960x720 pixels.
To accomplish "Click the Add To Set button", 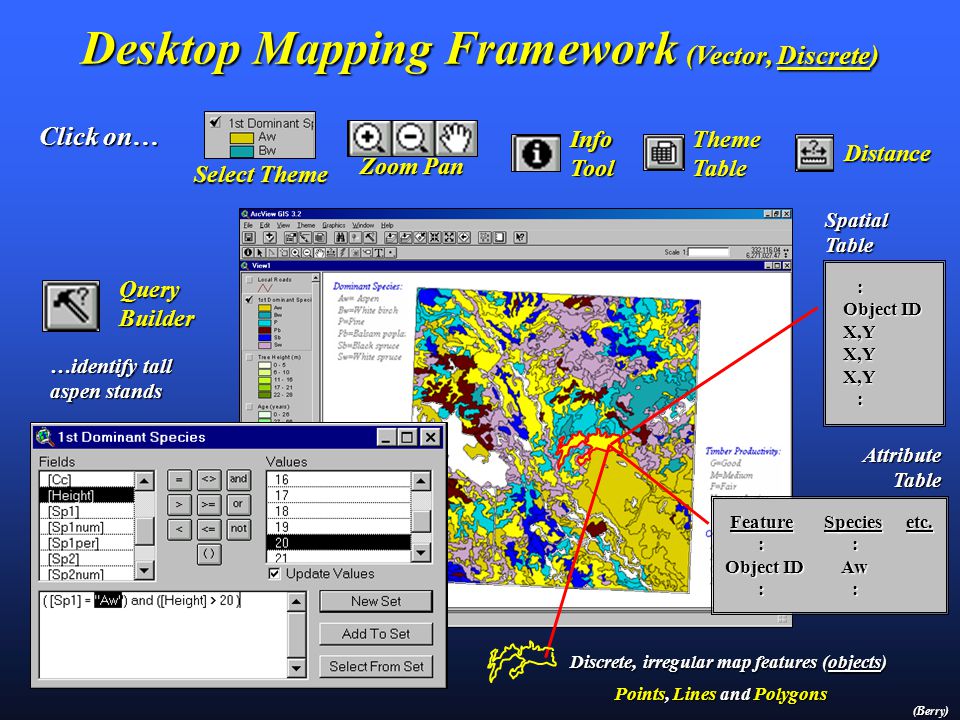I will click(376, 634).
